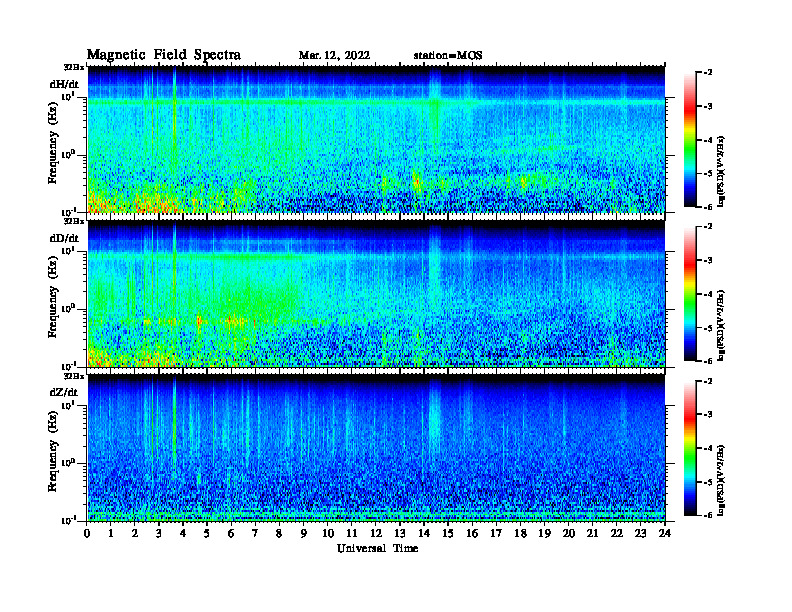792x612 pixels.
Task: Click hour "22" on the Universal Time axis
Action: point(616,534)
